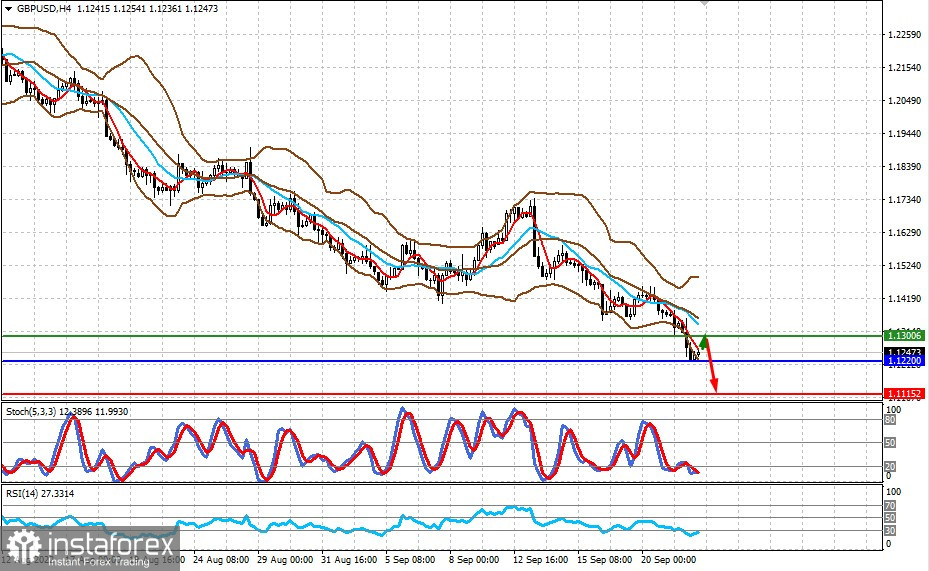Image resolution: width=929 pixels, height=571 pixels.
Task: Select the green 1.13006 level tag
Action: [904, 336]
